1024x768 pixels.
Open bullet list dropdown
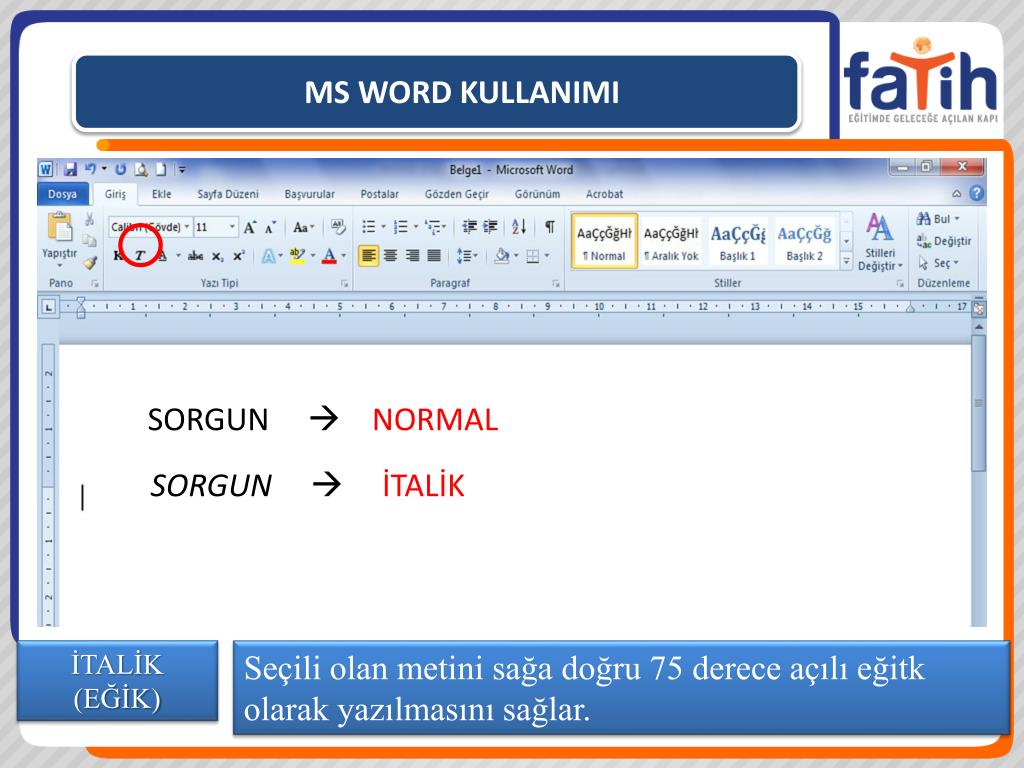click(x=383, y=227)
